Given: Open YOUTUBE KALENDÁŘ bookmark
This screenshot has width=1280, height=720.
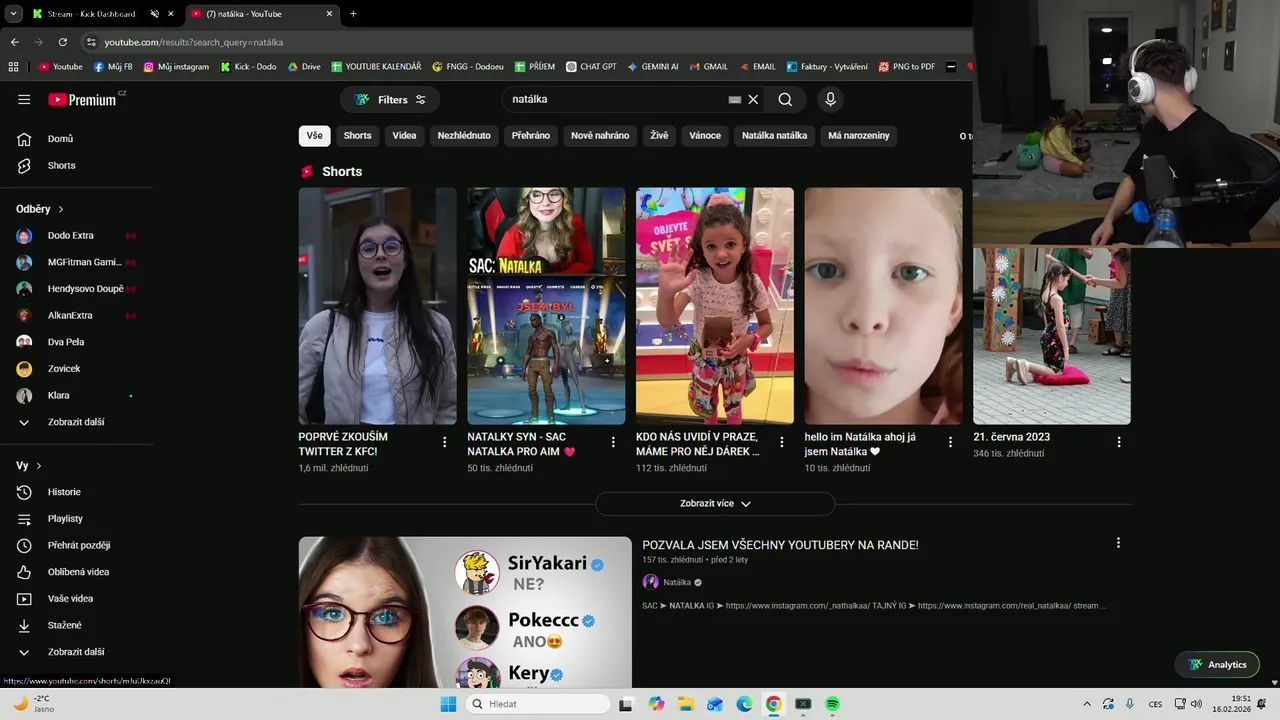Looking at the screenshot, I should coord(376,67).
